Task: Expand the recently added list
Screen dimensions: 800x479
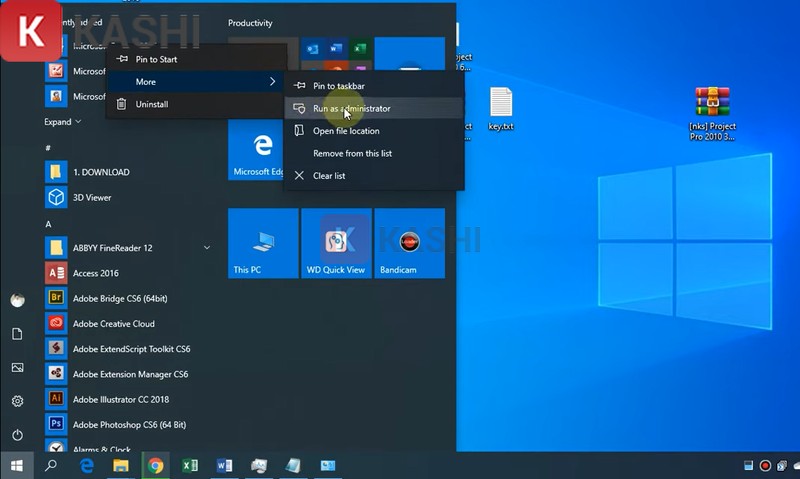Action: click(63, 122)
